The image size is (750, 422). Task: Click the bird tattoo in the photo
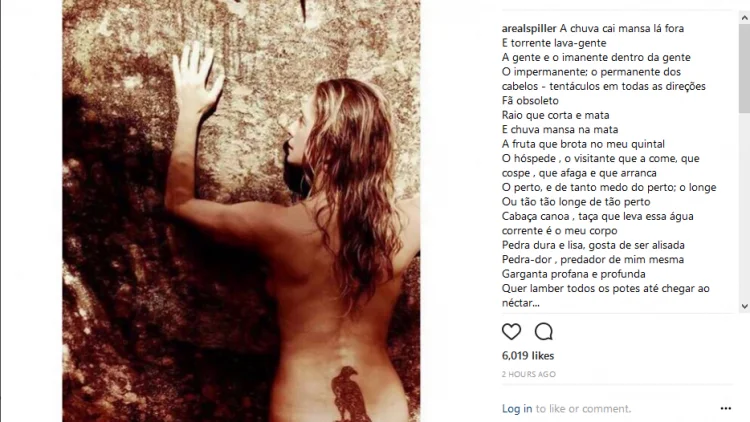pos(350,394)
